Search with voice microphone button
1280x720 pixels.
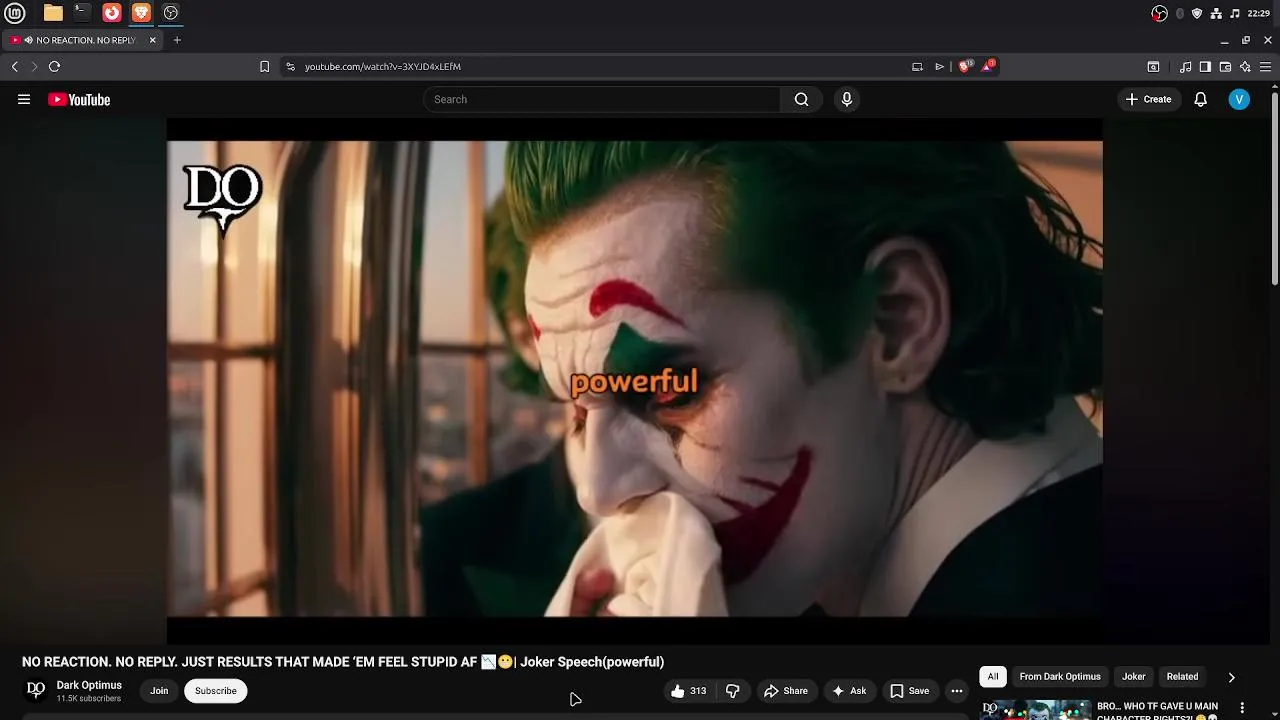click(x=847, y=99)
